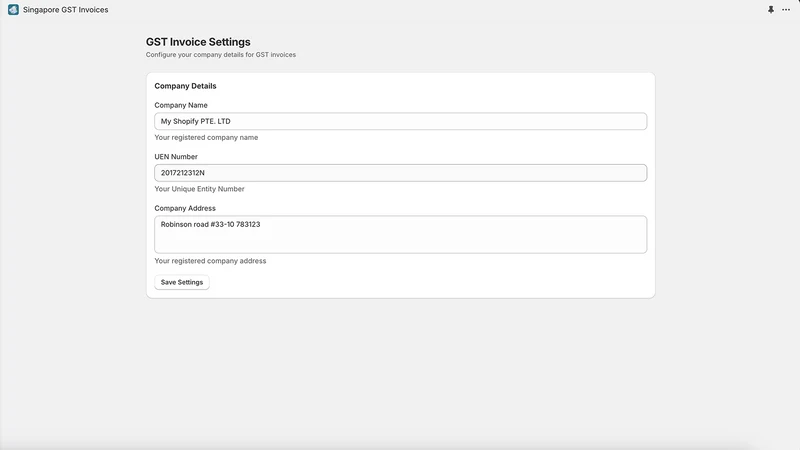Click inside the Company Address text area
The height and width of the screenshot is (450, 800).
(401, 235)
